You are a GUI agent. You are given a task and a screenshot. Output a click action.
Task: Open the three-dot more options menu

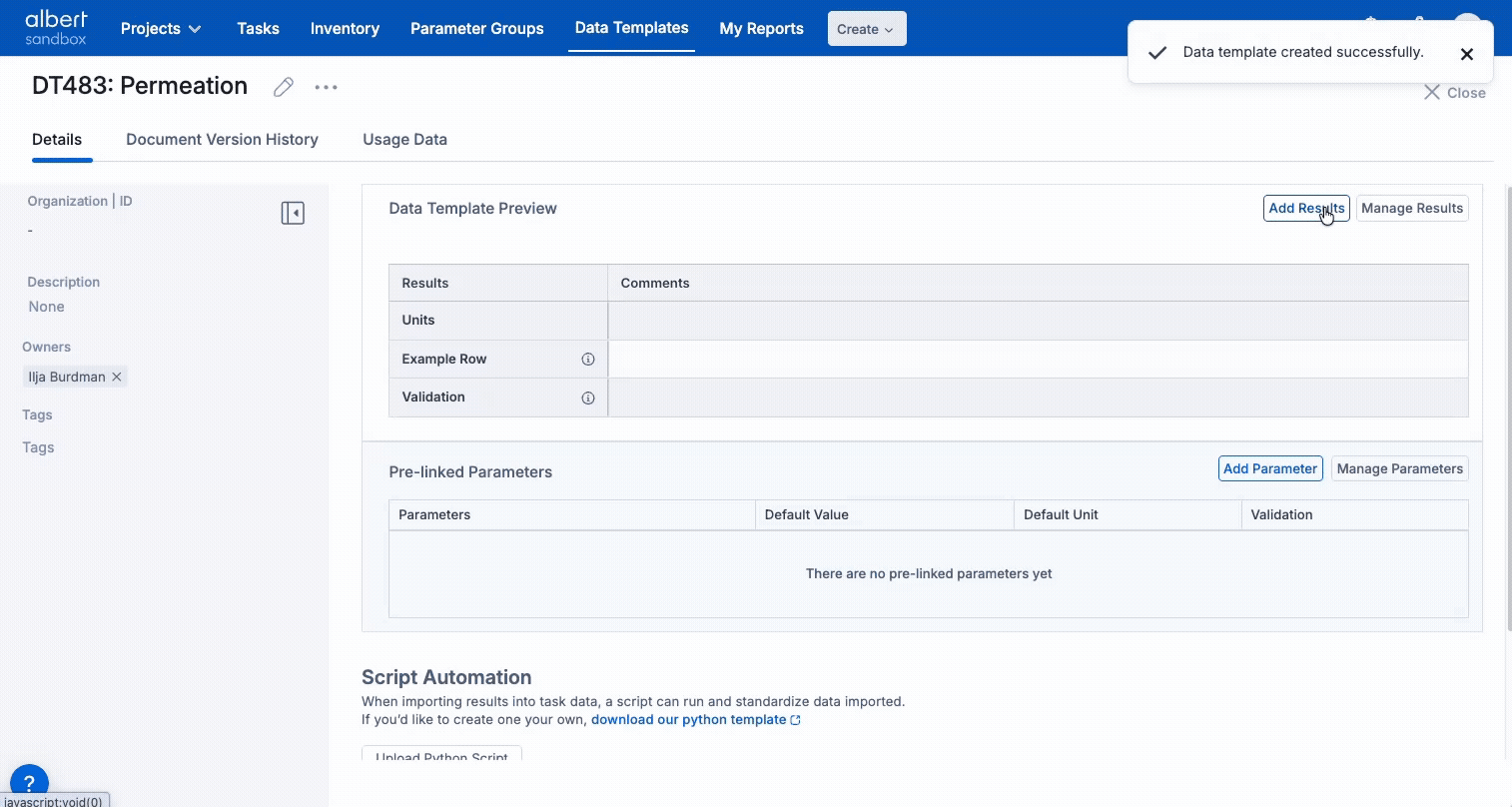[326, 87]
